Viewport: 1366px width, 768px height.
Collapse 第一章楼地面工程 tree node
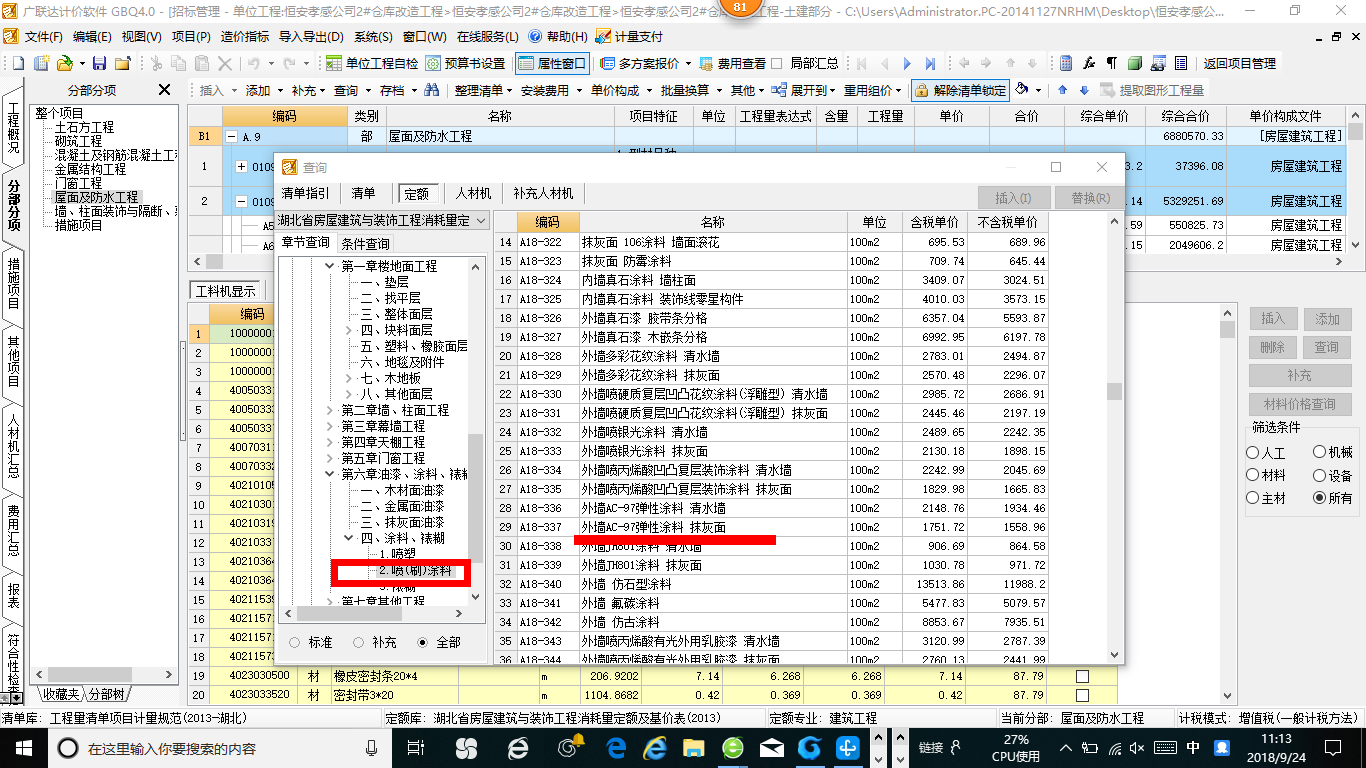click(x=331, y=266)
